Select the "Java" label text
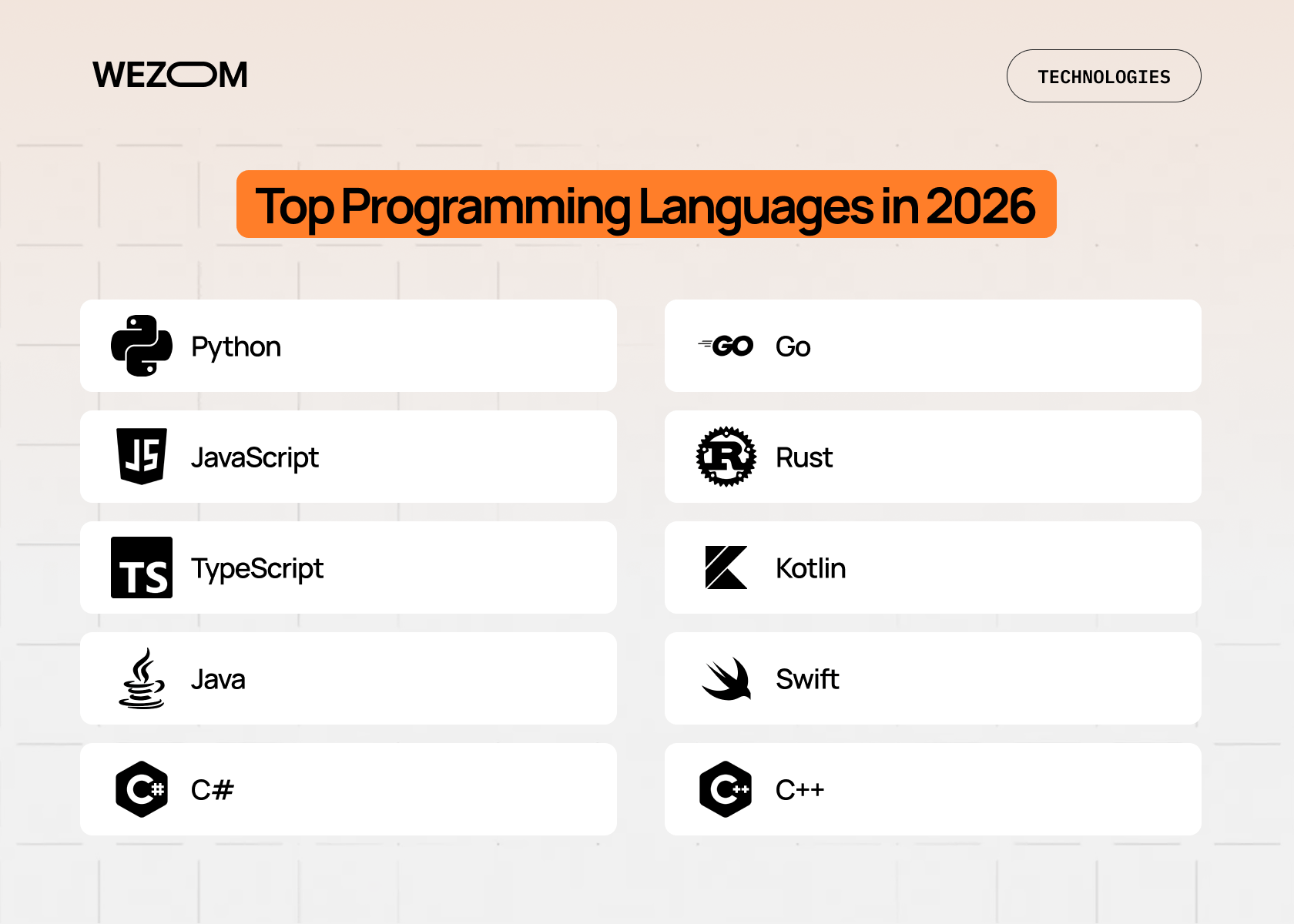 (x=218, y=679)
